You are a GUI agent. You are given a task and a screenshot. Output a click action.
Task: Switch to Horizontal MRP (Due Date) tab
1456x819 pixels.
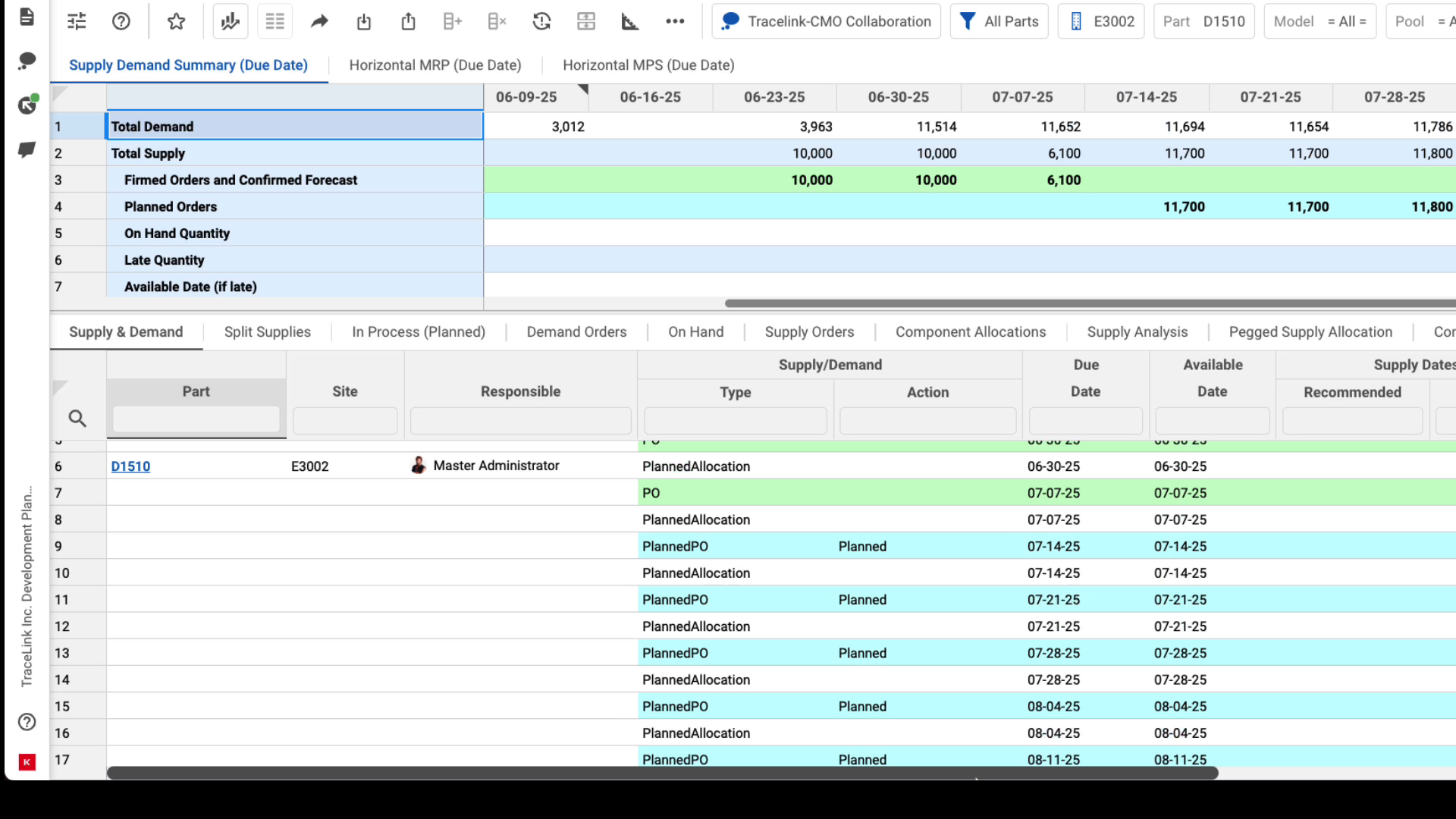click(435, 65)
